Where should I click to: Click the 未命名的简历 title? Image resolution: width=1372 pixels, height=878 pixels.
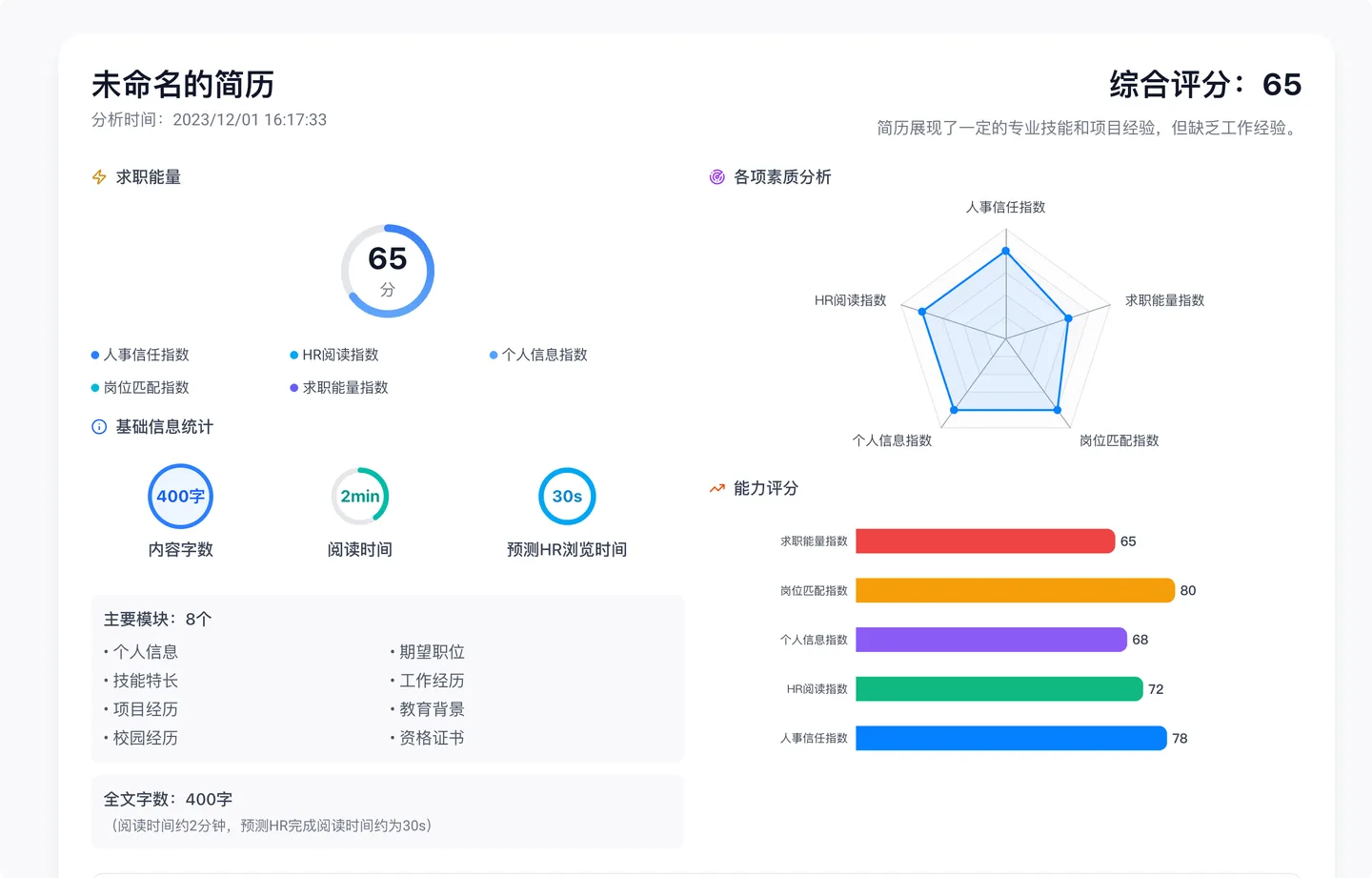(x=183, y=85)
